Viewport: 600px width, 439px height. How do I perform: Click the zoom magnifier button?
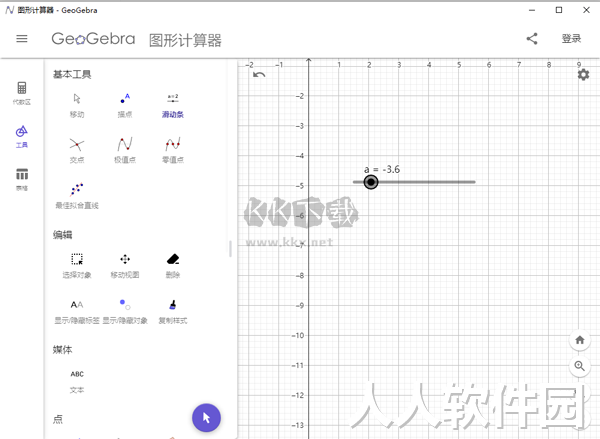pyautogui.click(x=580, y=366)
